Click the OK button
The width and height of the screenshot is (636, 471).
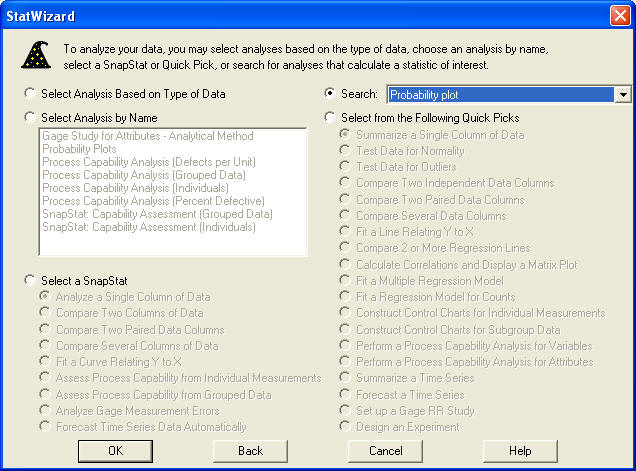[x=116, y=451]
